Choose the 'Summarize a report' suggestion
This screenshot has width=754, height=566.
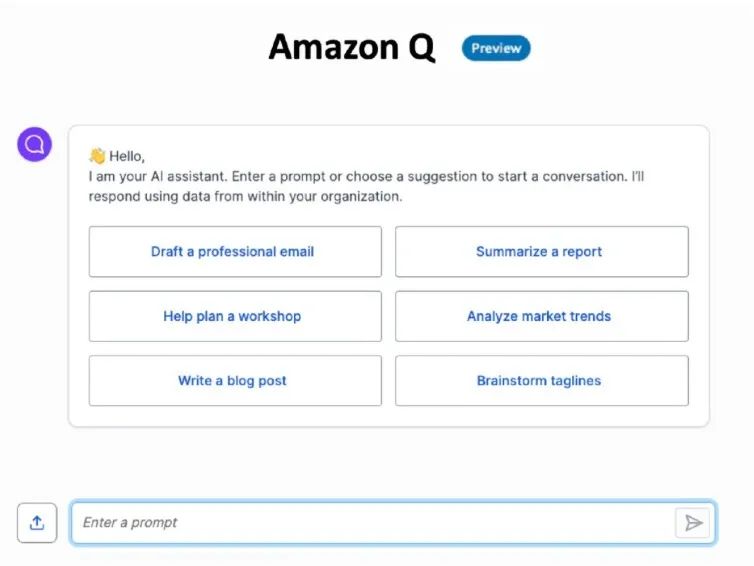(541, 252)
